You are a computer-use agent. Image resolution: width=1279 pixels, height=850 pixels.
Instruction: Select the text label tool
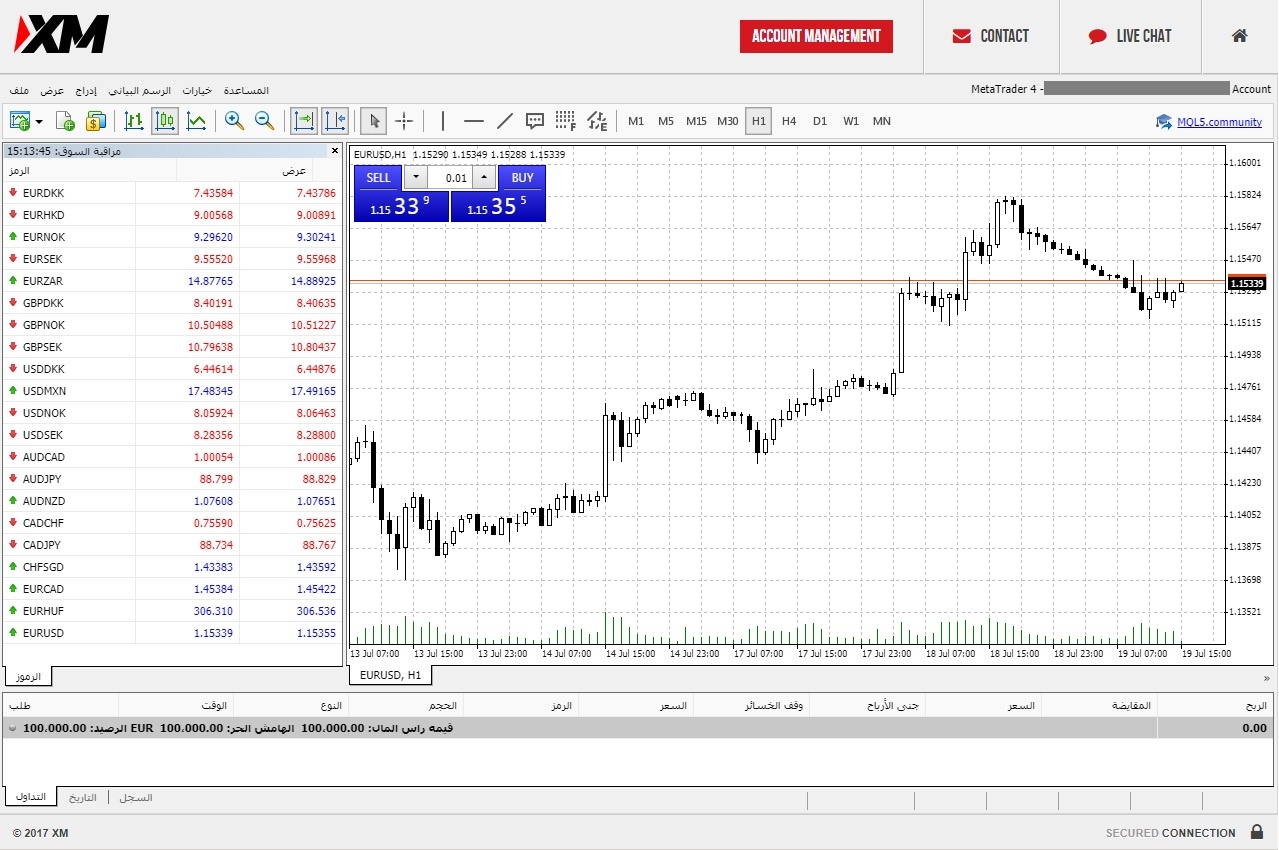[x=535, y=121]
